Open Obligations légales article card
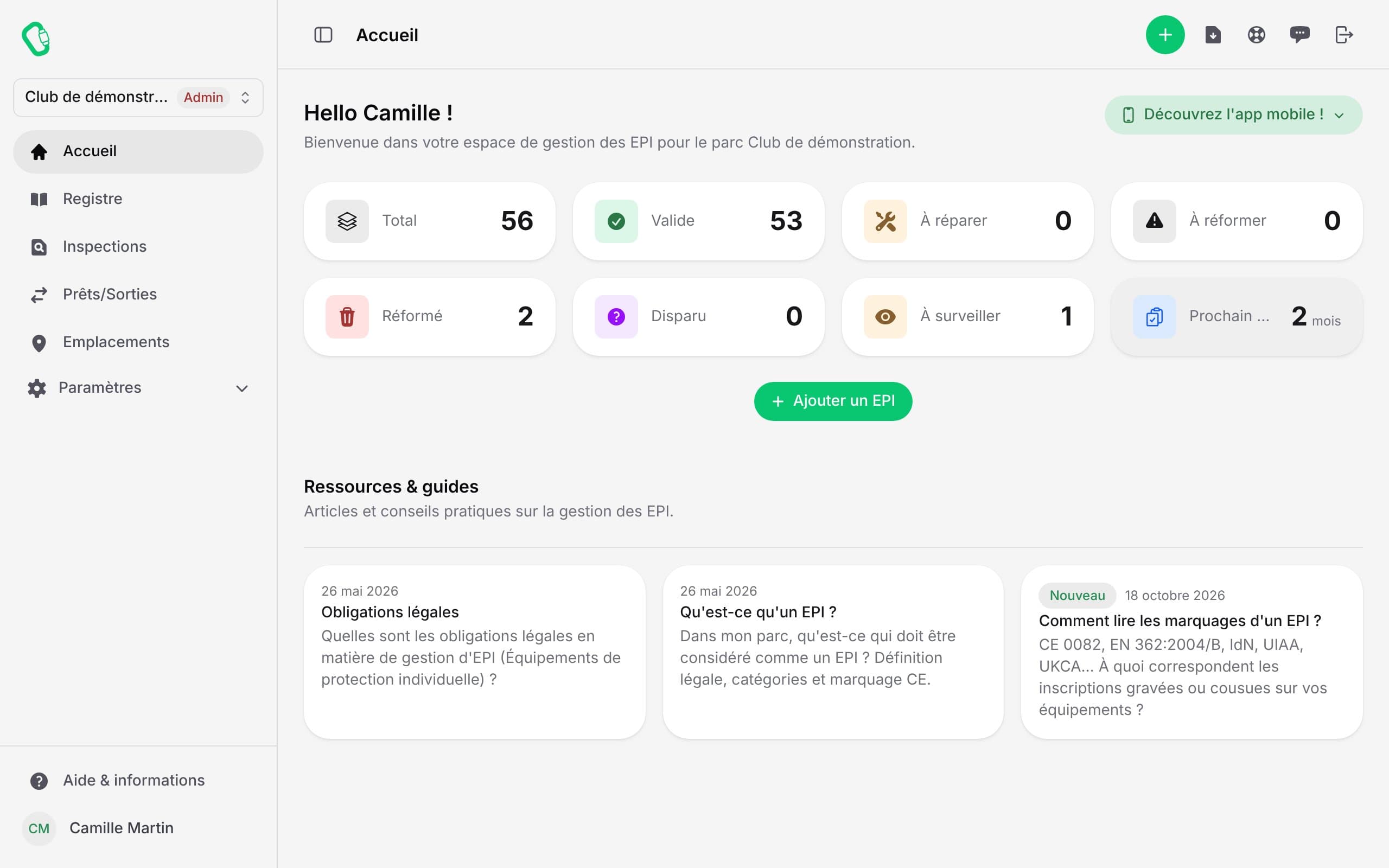Screen dimensions: 1389x868 coord(474,652)
